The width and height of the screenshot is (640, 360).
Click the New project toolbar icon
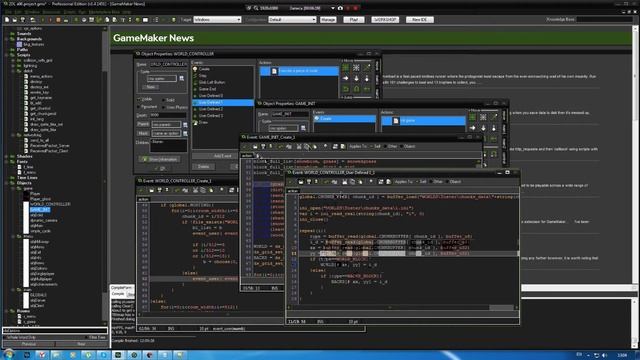pyautogui.click(x=7, y=20)
